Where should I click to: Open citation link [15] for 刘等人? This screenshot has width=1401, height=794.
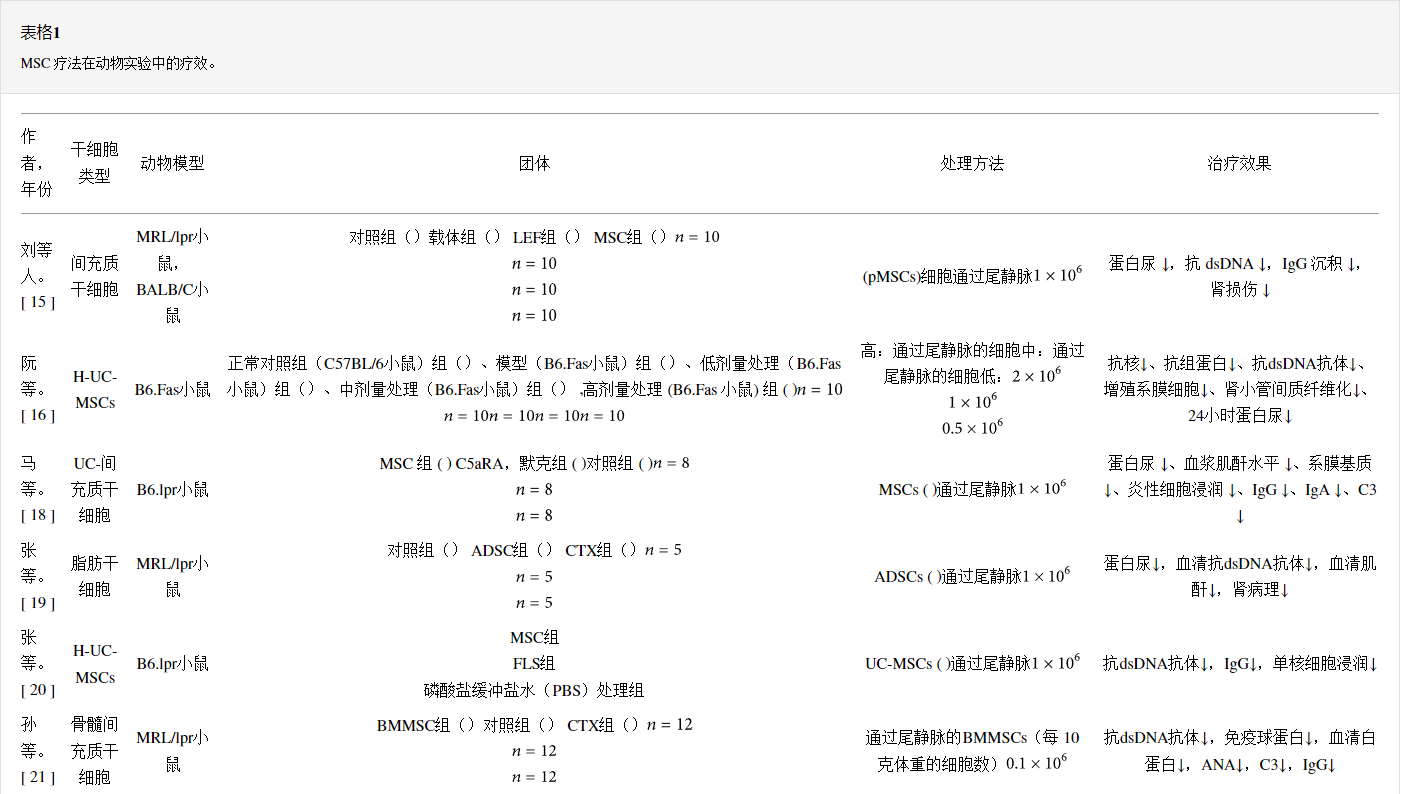(x=38, y=302)
